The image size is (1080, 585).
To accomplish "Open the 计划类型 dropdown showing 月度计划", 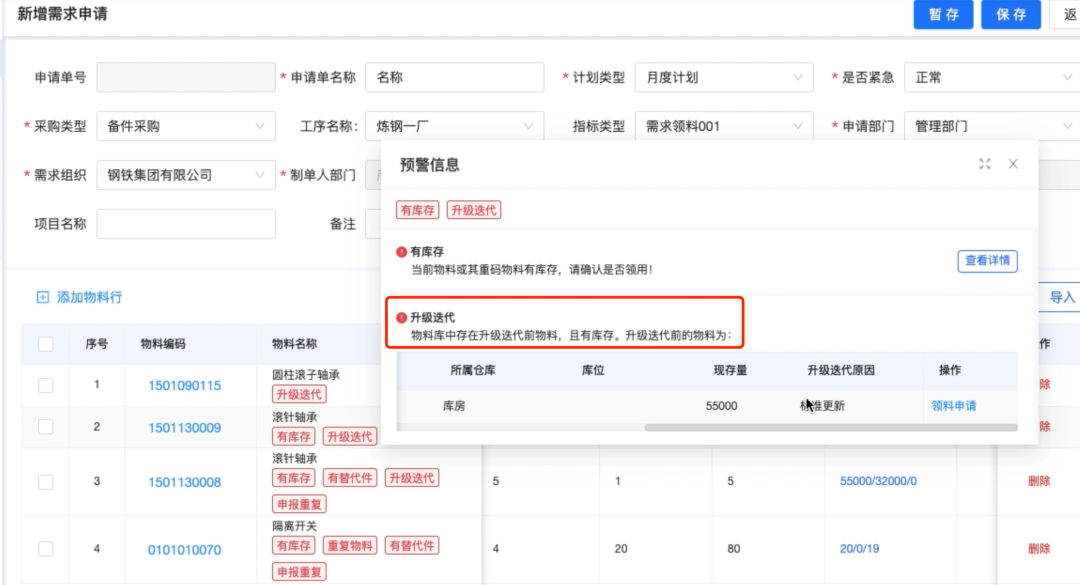I will click(725, 77).
